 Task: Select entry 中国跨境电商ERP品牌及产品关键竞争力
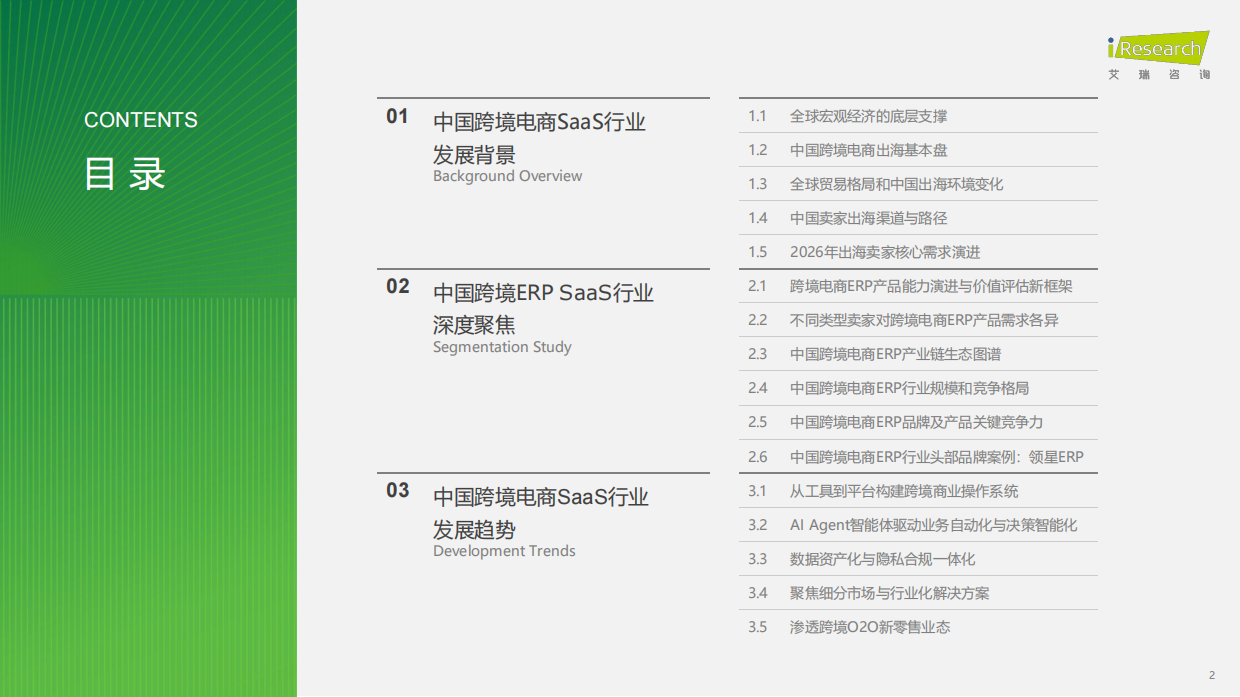[x=916, y=422]
